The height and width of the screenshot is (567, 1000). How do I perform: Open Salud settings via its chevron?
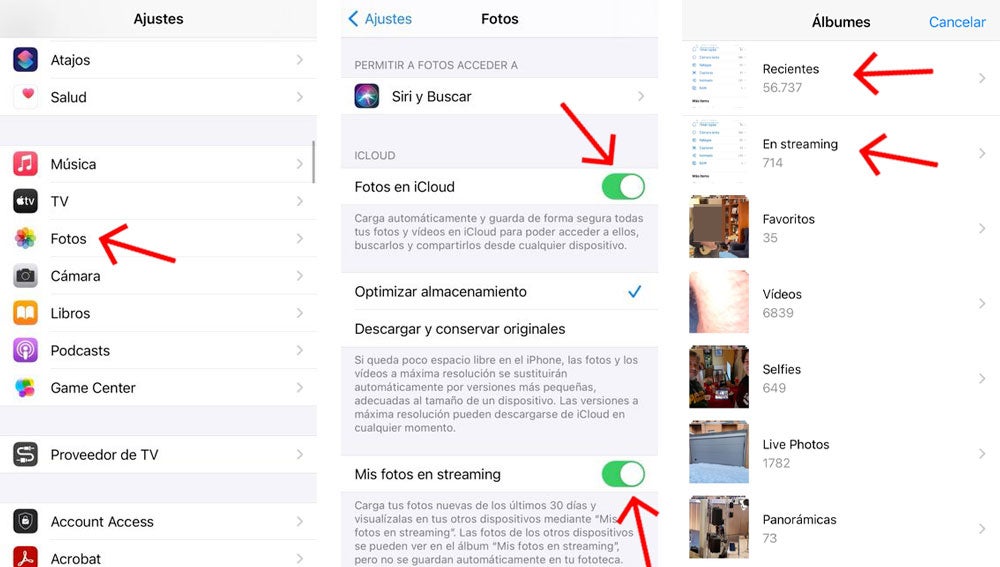point(300,97)
